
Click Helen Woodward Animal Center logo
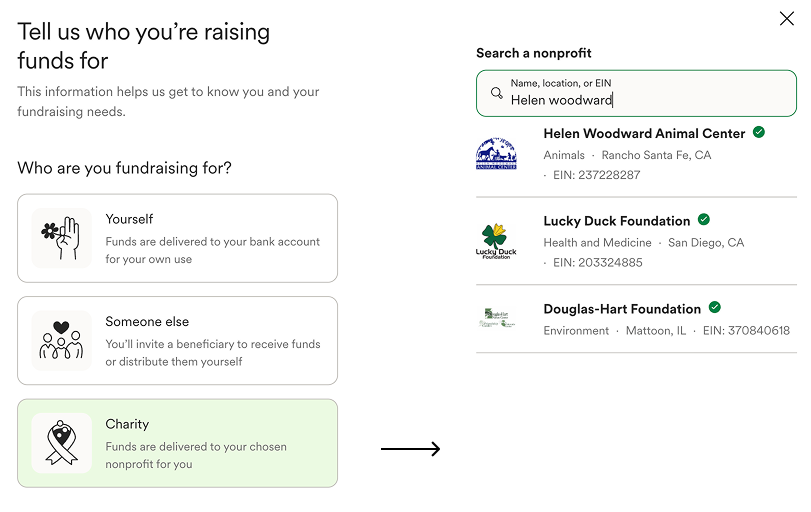(x=496, y=153)
